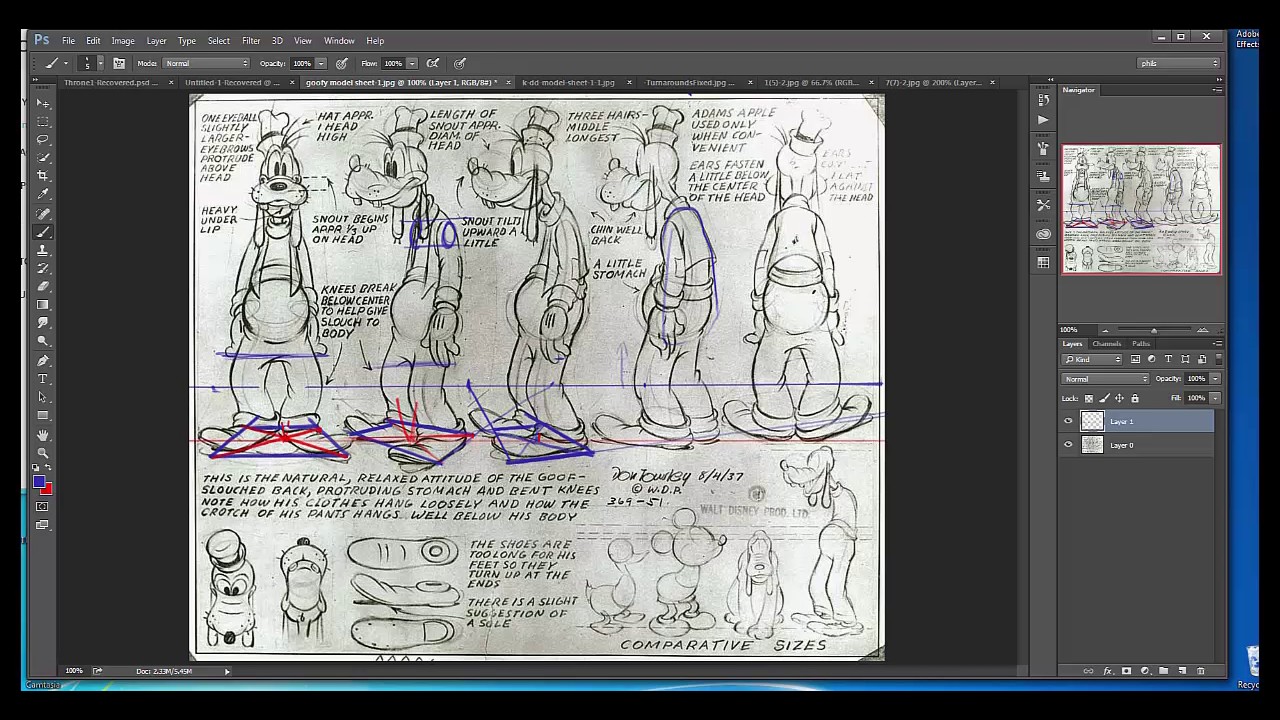
Task: Filter layers by type layers T icon
Action: coord(1168,359)
